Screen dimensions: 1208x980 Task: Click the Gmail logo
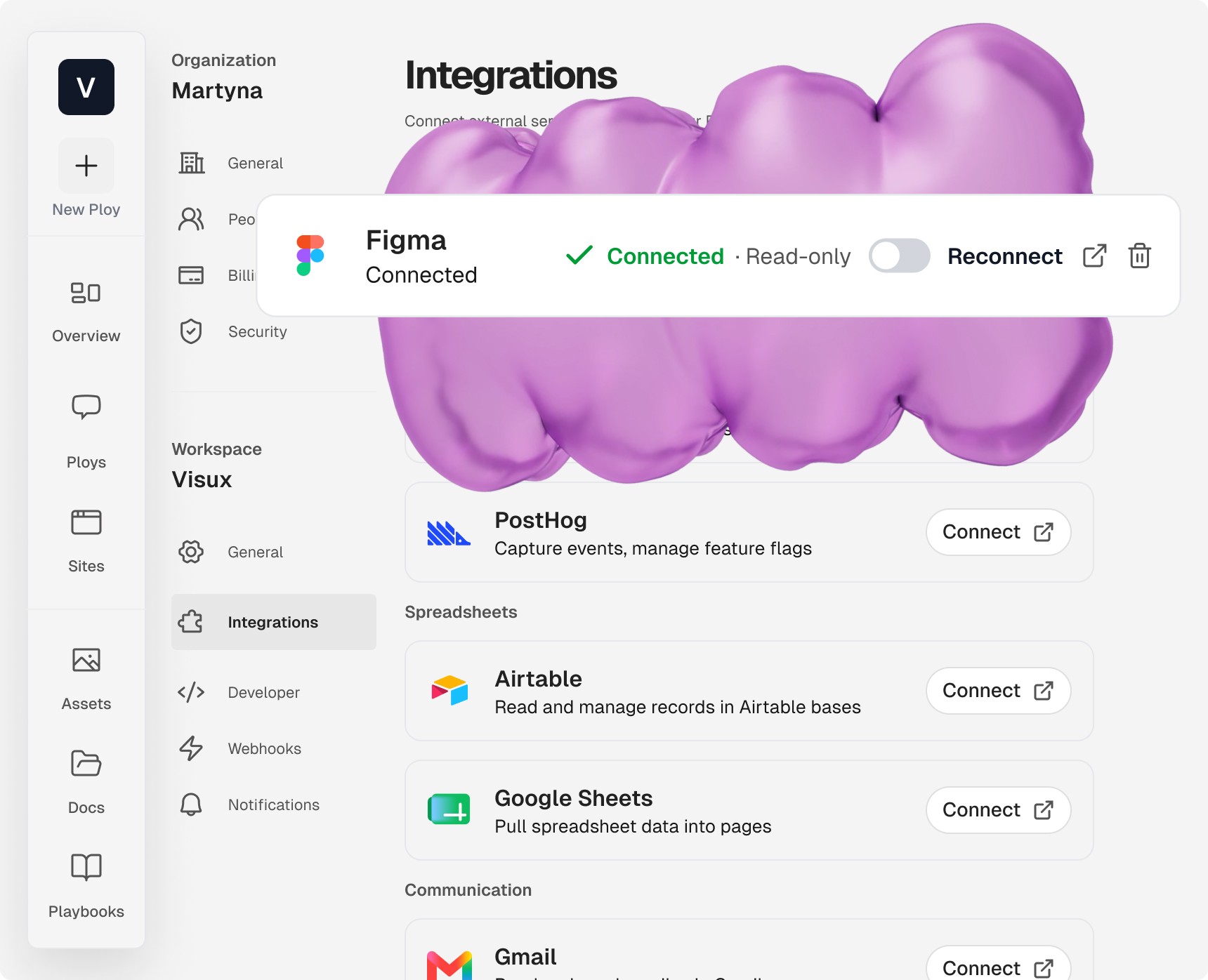pyautogui.click(x=449, y=965)
